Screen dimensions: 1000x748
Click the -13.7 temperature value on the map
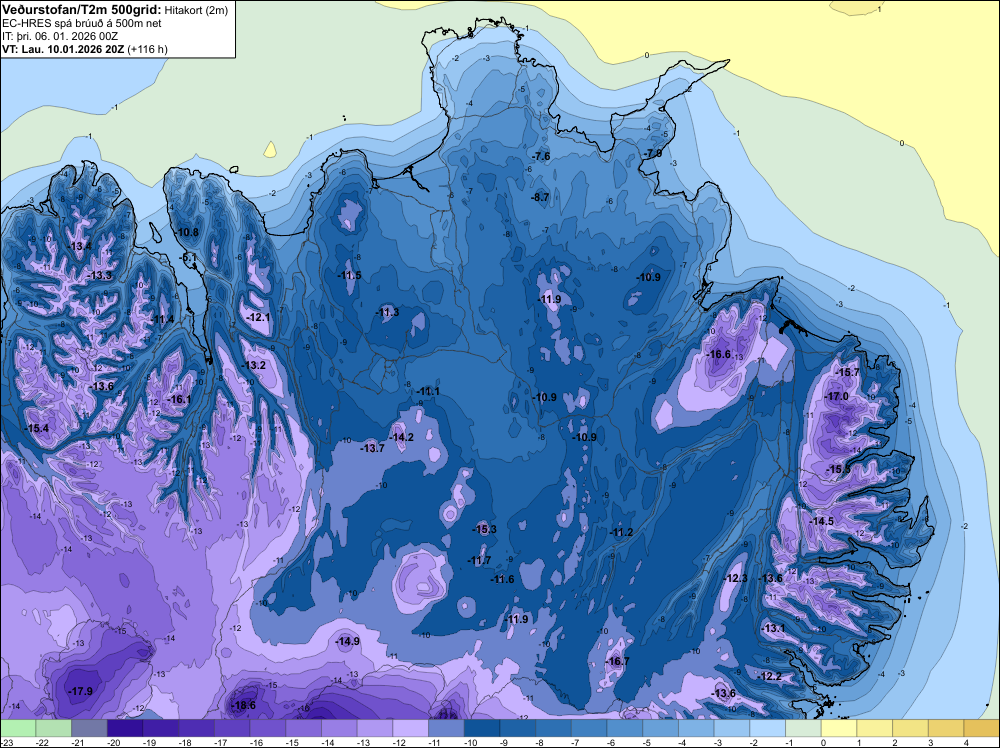[372, 448]
